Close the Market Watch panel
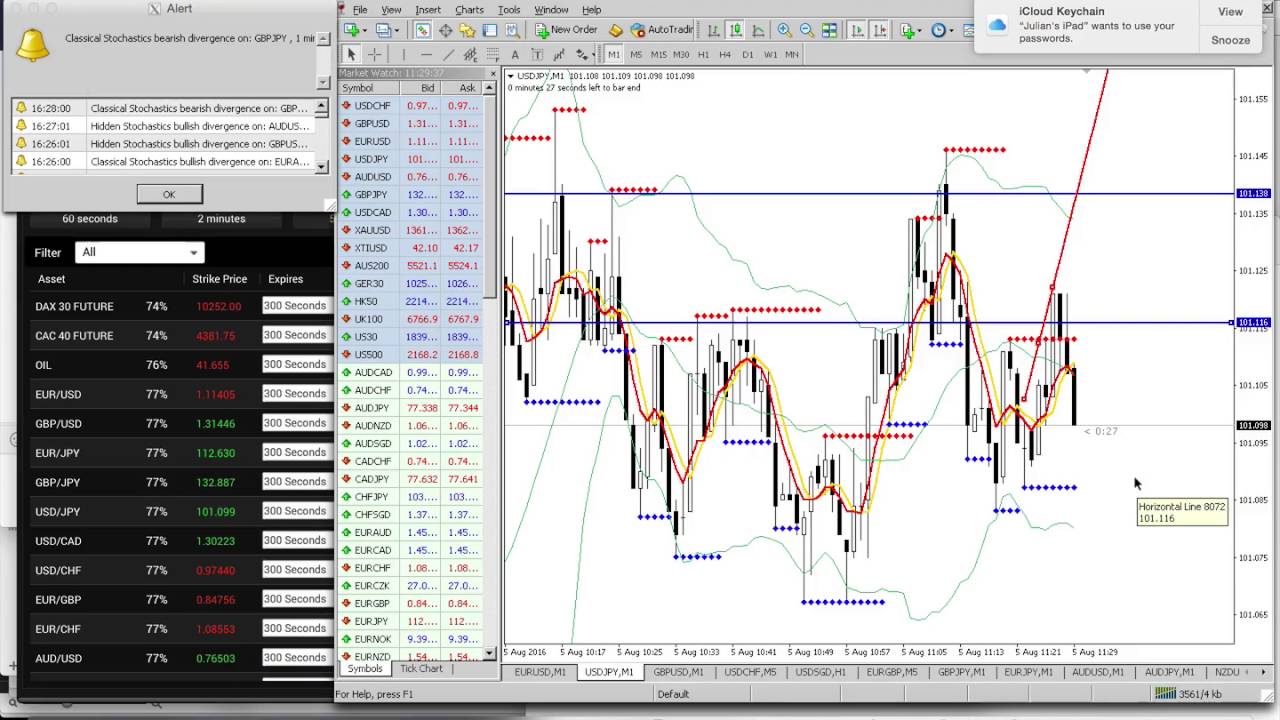The height and width of the screenshot is (720, 1280). coord(493,73)
